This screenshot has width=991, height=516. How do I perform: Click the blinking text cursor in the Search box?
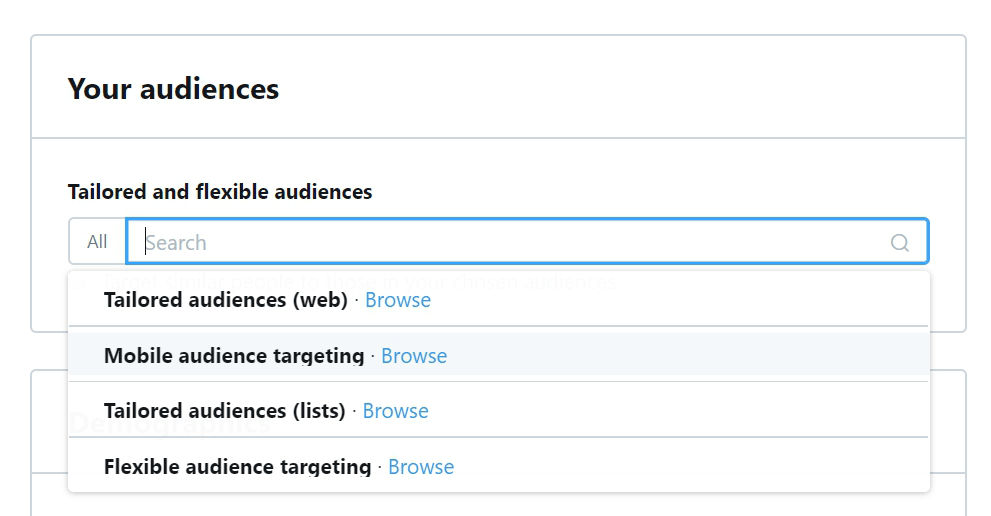point(146,242)
